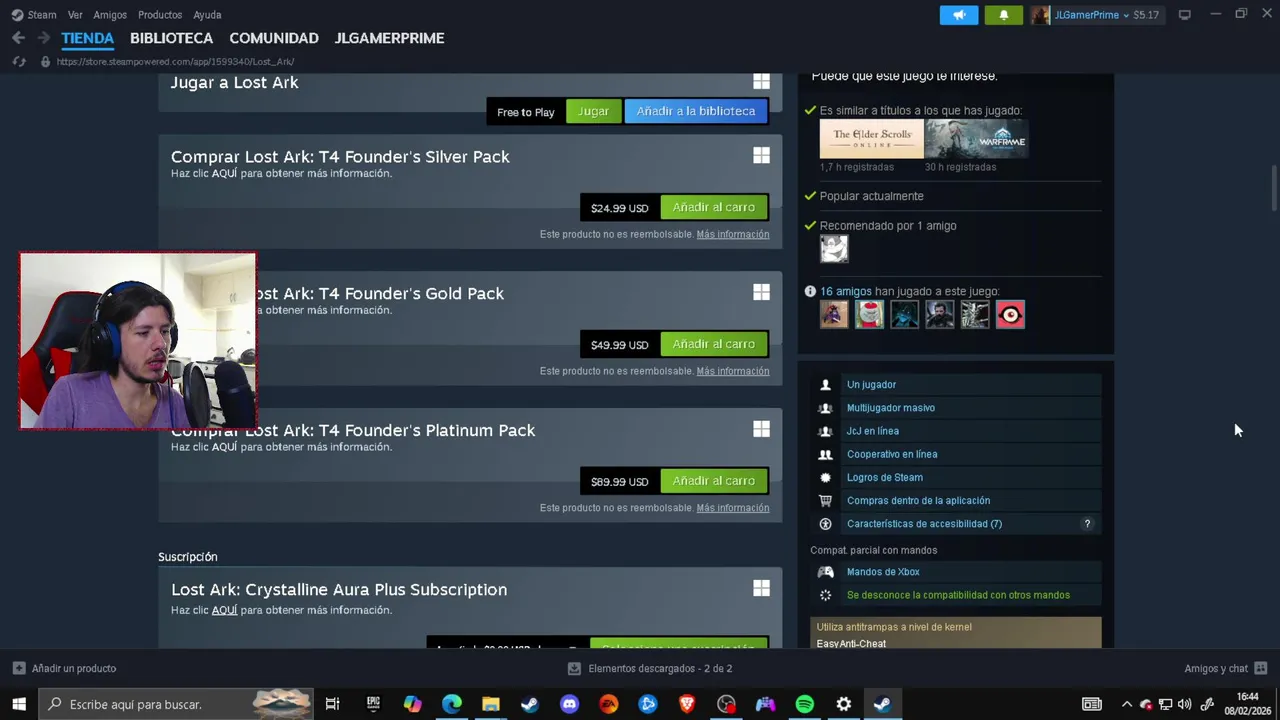Launch Spotify from the taskbar
Screen dimensions: 1280x720
804,704
